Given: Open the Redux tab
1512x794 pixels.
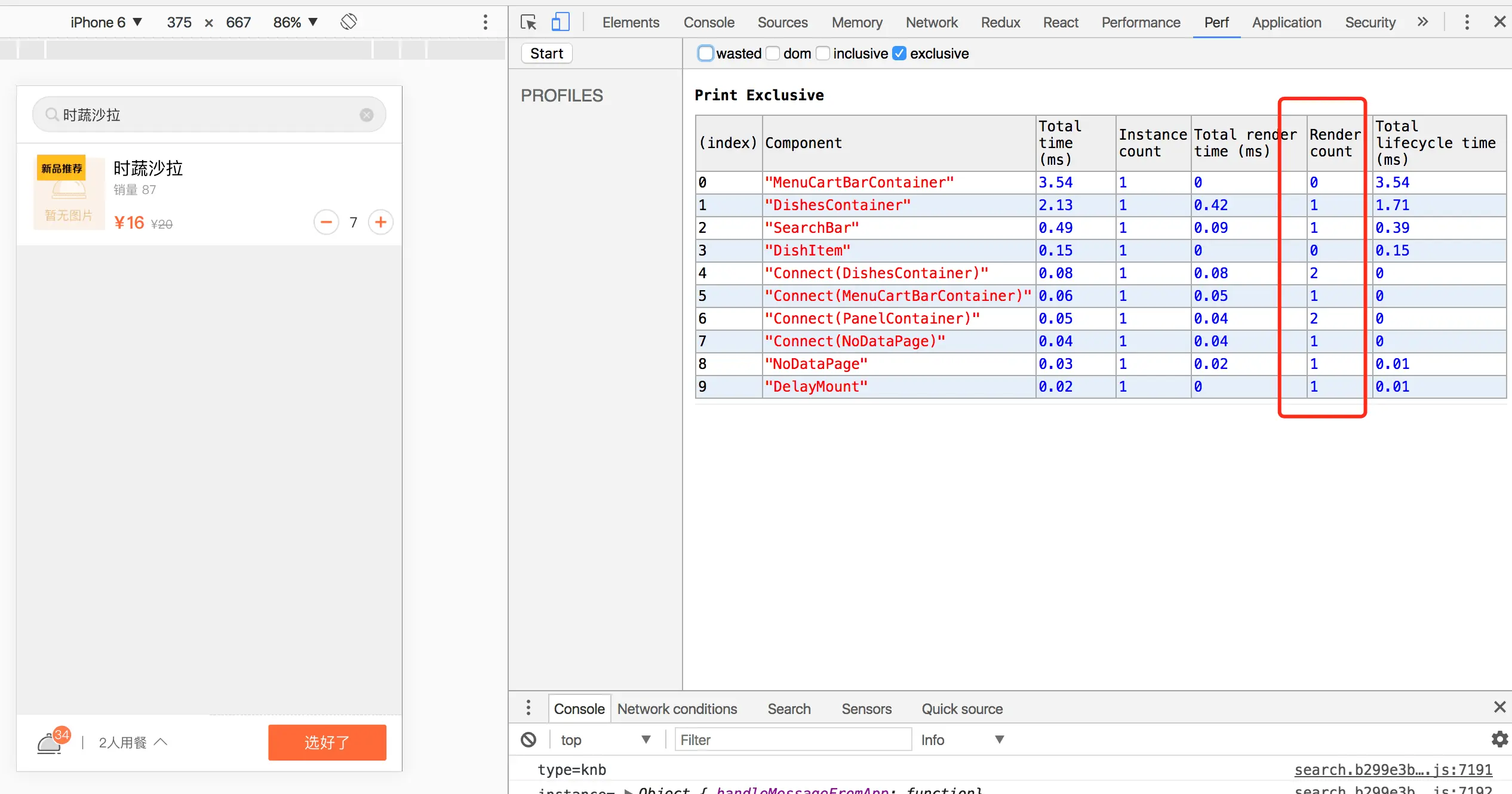Looking at the screenshot, I should pos(1000,23).
